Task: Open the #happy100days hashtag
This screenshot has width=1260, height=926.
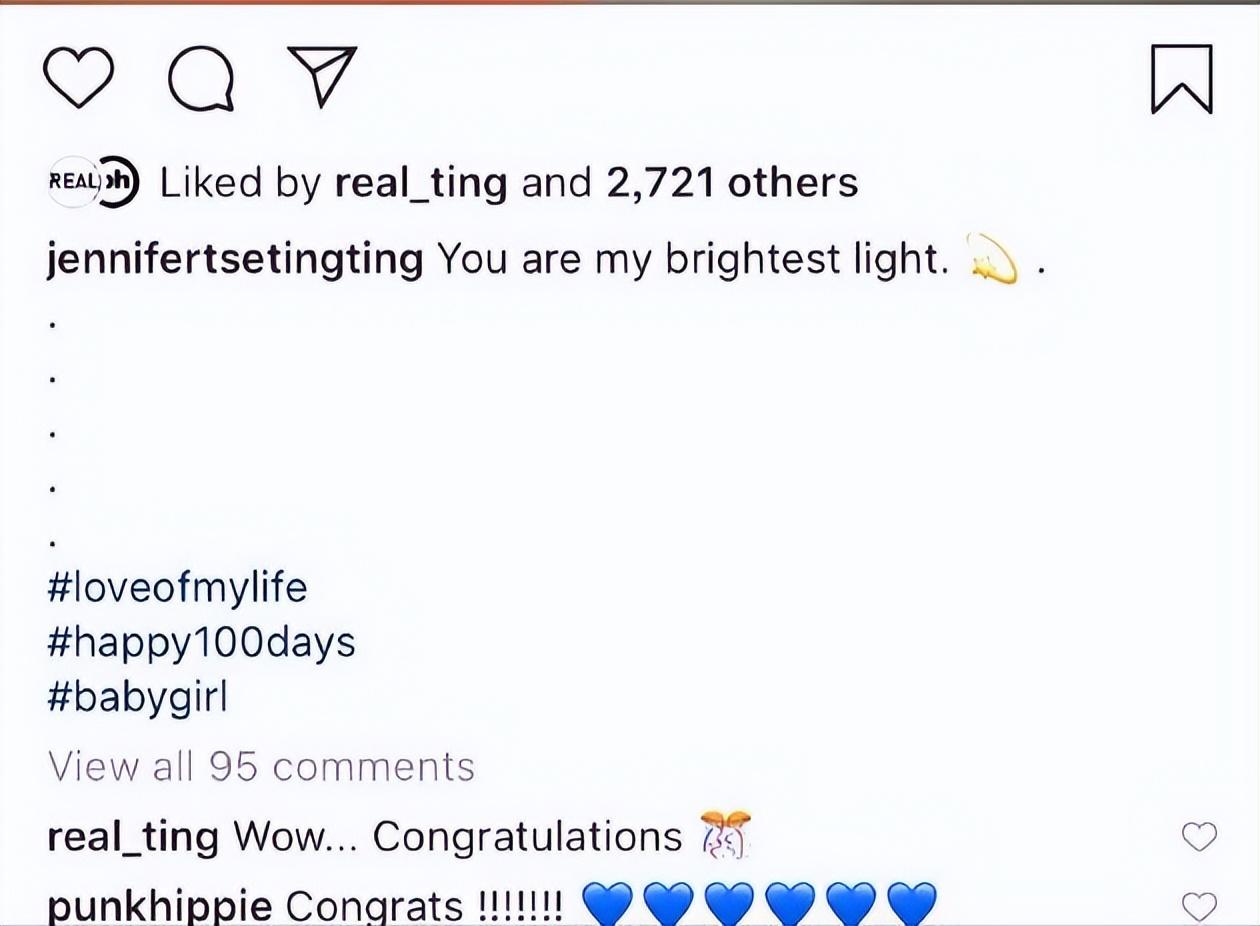Action: (201, 642)
